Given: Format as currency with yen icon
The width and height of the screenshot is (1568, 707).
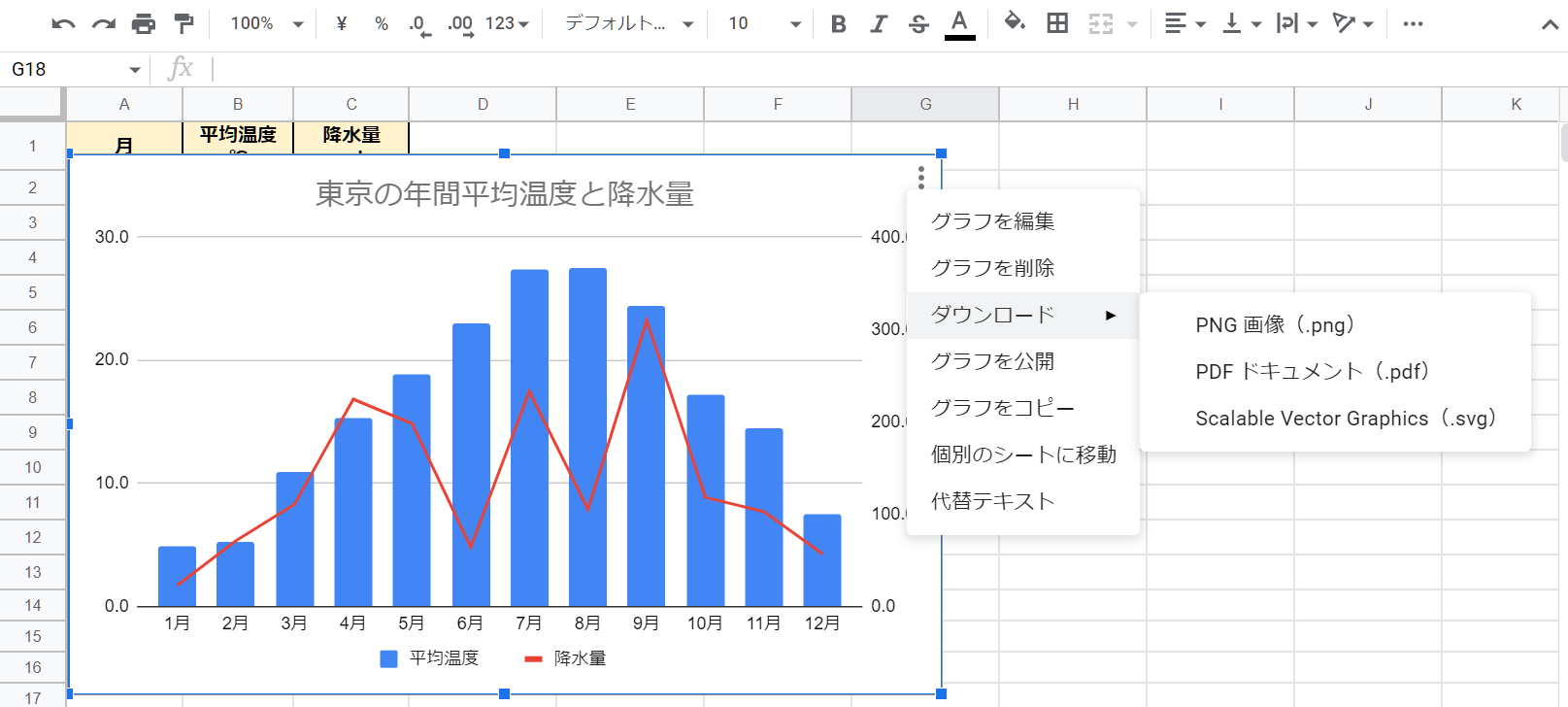Looking at the screenshot, I should [341, 23].
